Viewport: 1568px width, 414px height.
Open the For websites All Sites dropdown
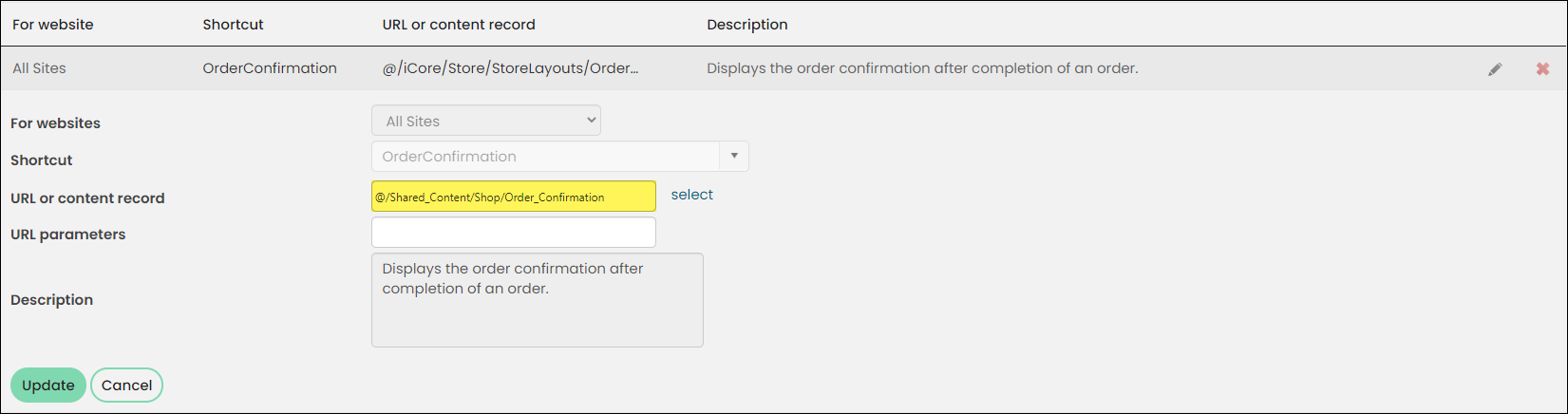(486, 121)
